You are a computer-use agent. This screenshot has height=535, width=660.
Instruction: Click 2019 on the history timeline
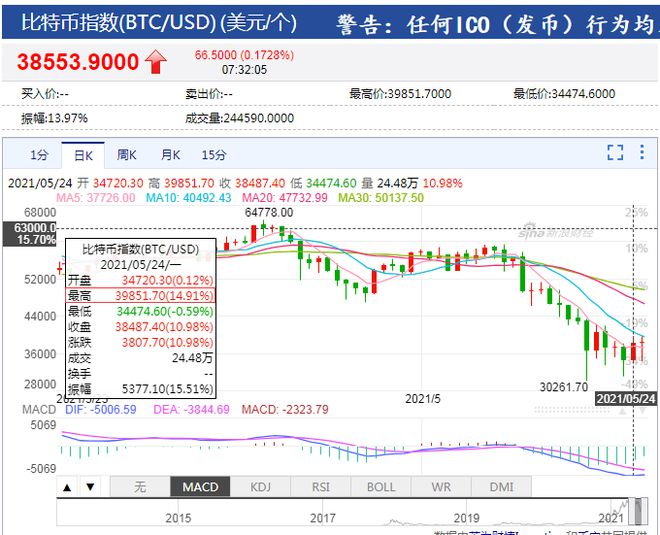pyautogui.click(x=466, y=518)
